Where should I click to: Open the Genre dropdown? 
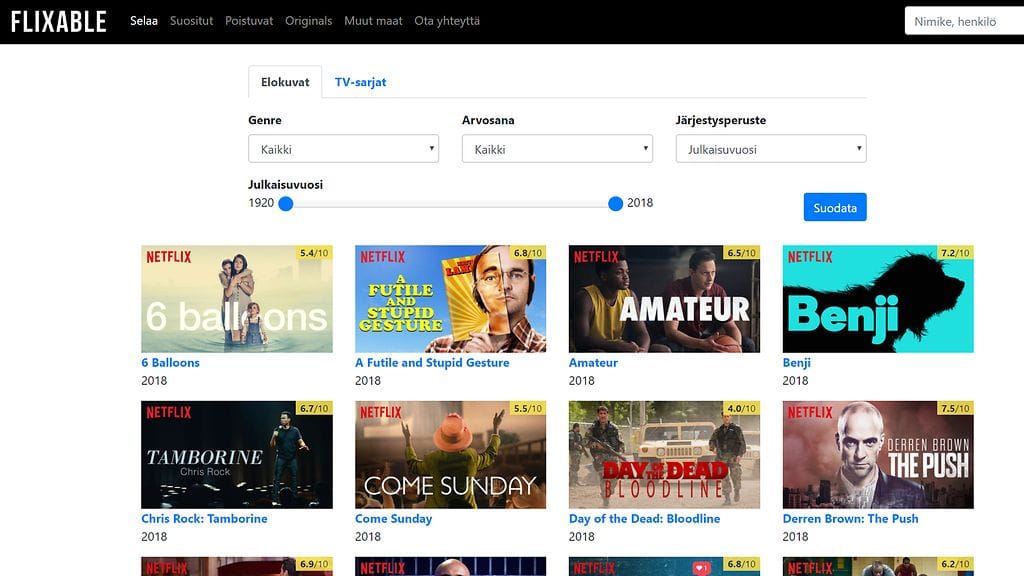(x=343, y=148)
